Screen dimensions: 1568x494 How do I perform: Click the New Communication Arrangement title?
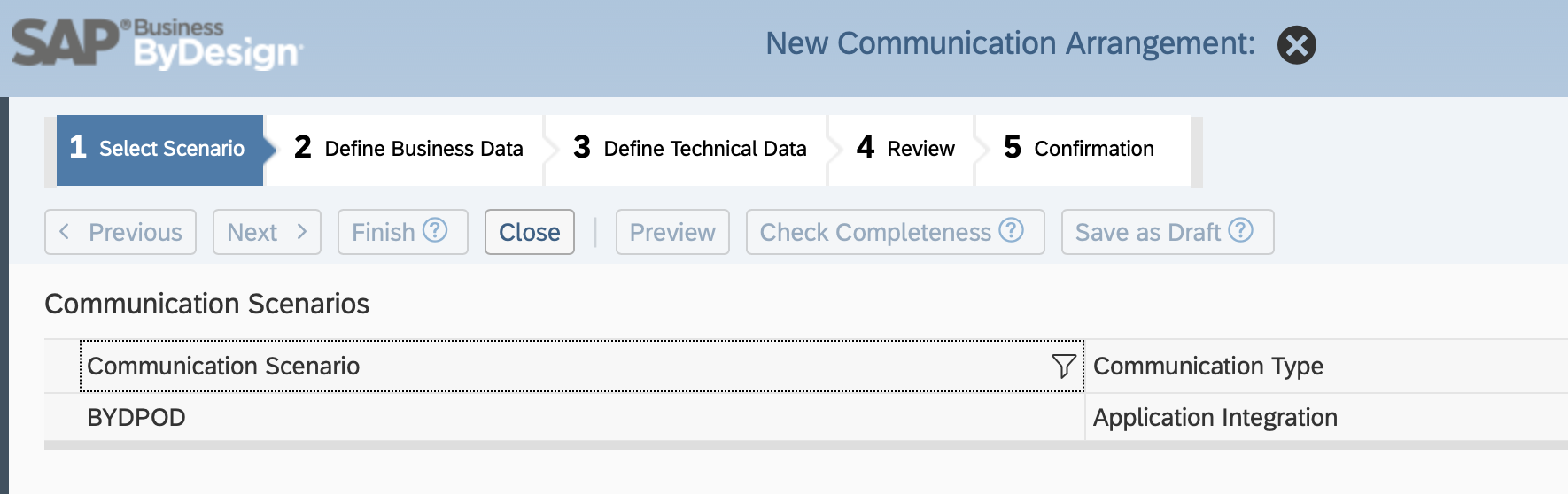(1010, 43)
